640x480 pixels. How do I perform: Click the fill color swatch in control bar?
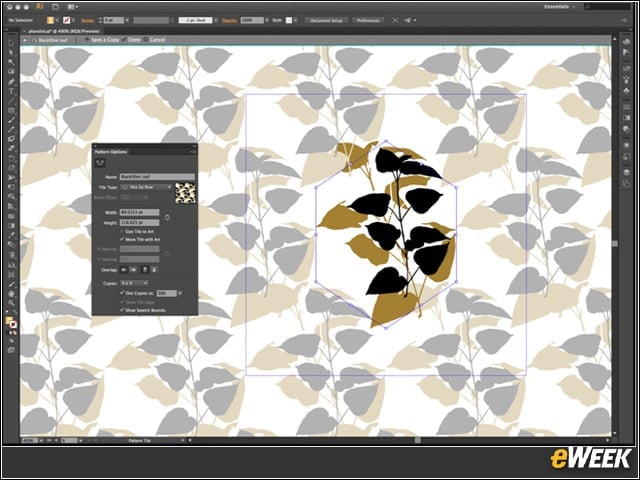click(x=50, y=20)
